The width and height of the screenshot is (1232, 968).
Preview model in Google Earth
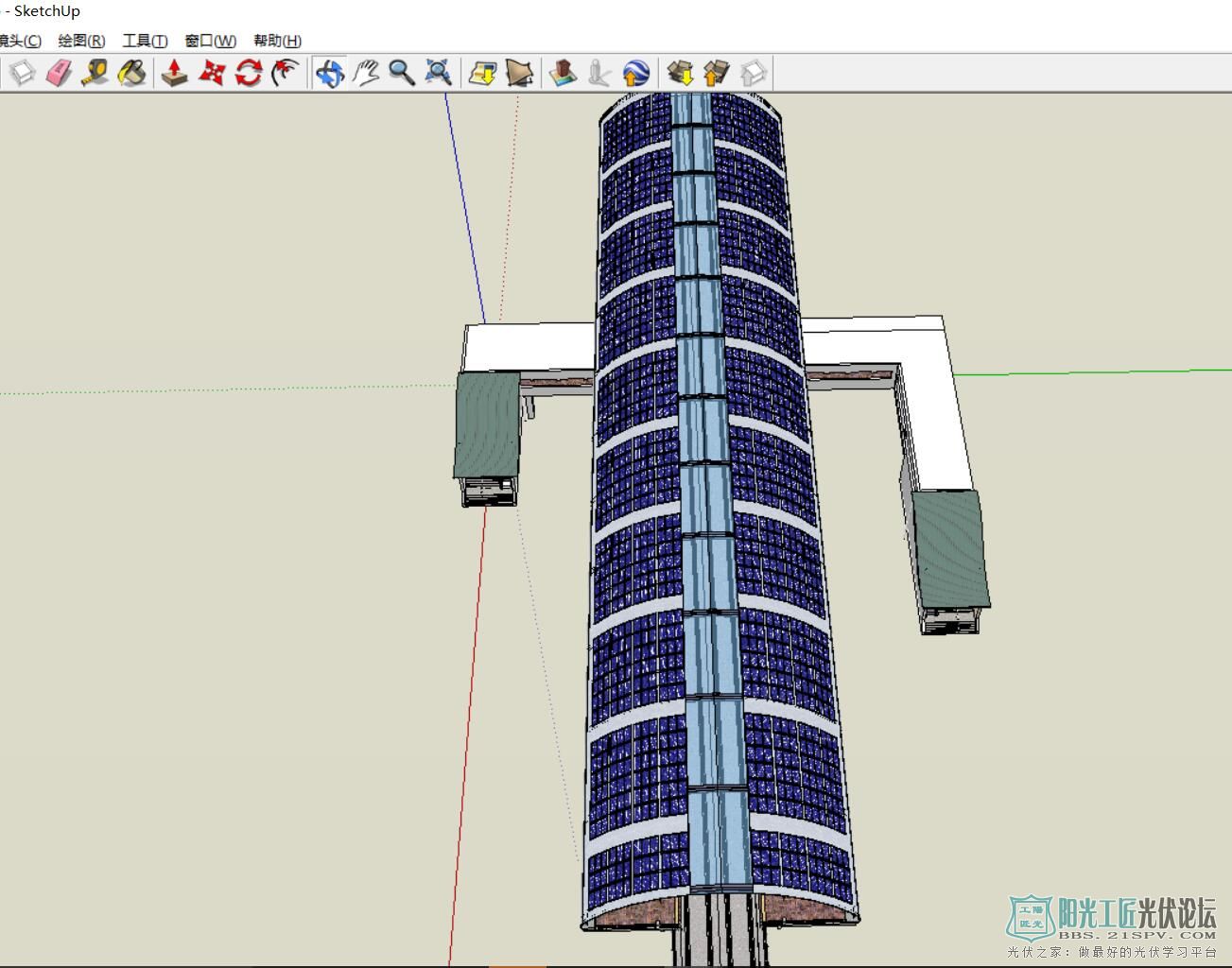(x=635, y=73)
